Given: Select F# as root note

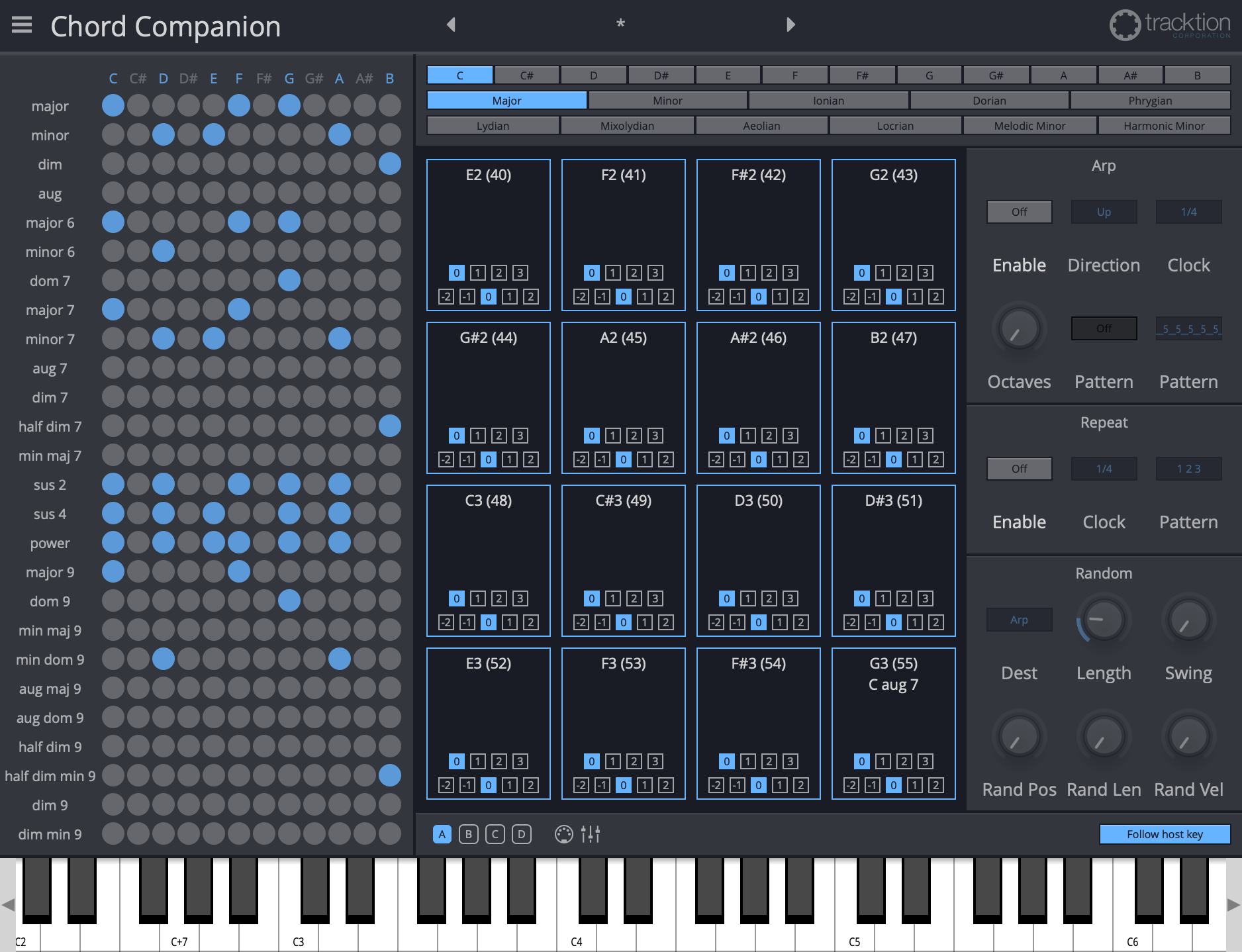Looking at the screenshot, I should [x=862, y=75].
